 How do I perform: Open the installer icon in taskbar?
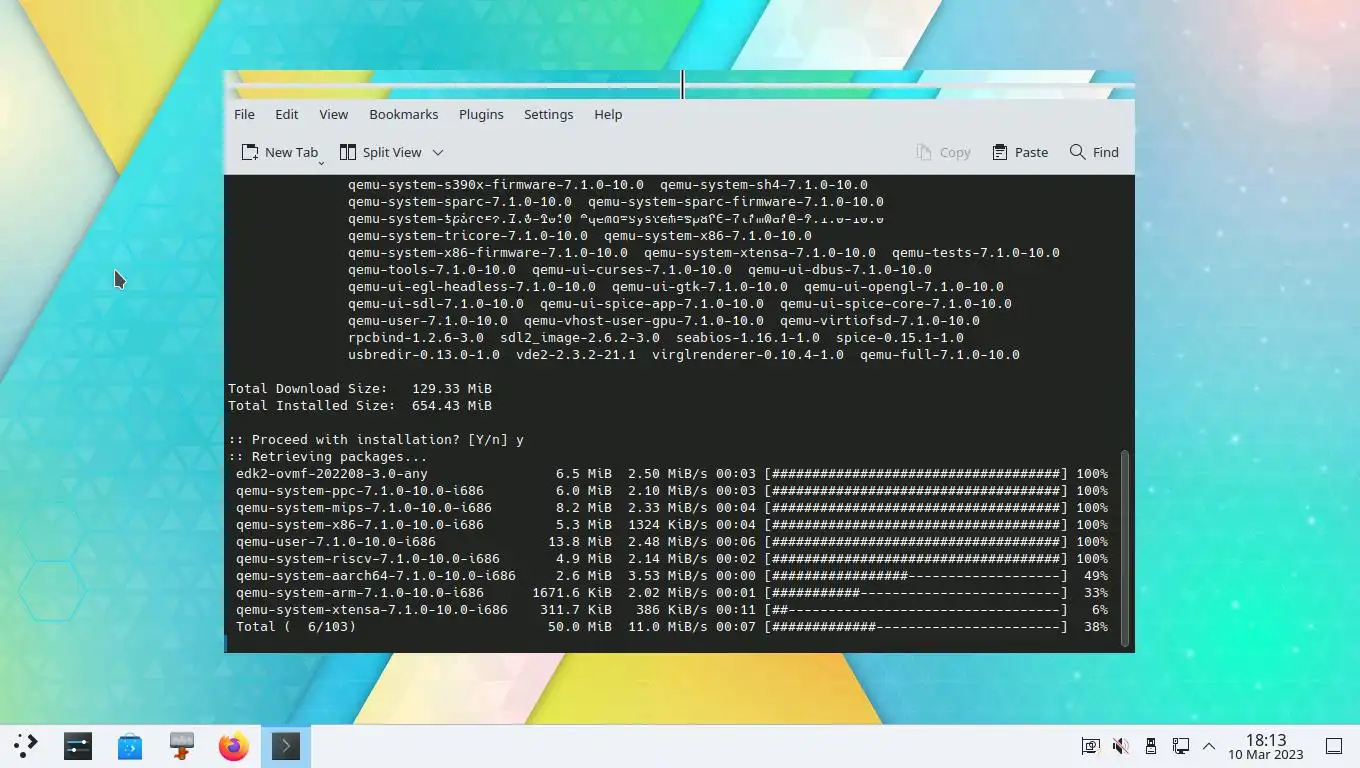click(x=182, y=746)
